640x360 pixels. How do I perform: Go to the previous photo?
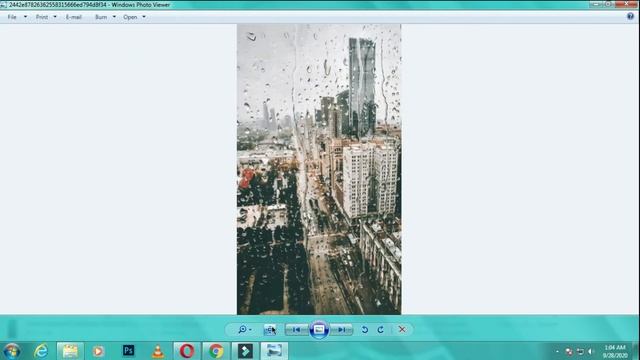(x=297, y=329)
